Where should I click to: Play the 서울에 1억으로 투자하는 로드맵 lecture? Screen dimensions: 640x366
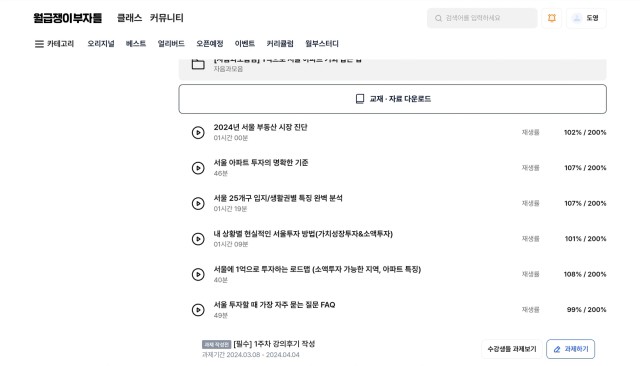[198, 274]
